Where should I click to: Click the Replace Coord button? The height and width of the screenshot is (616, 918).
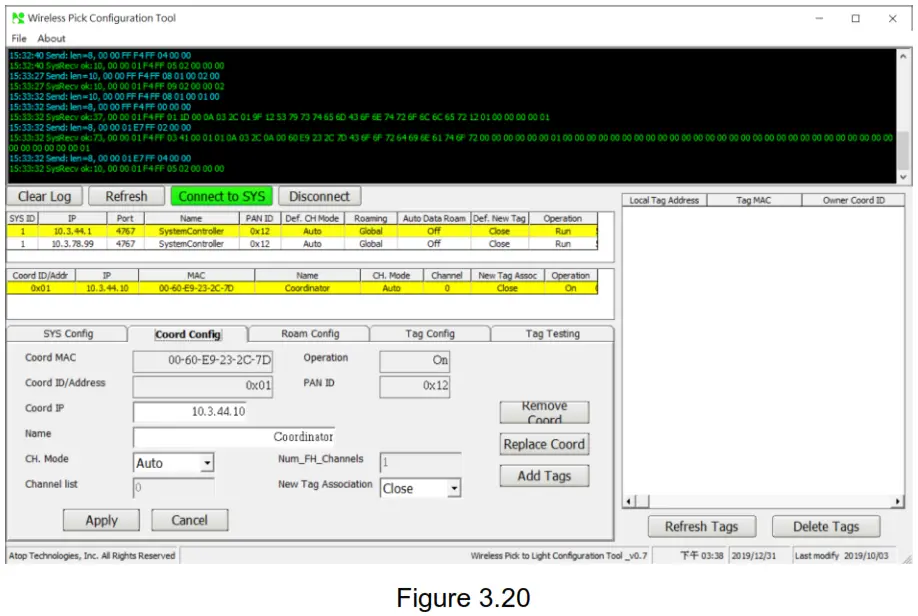pos(544,445)
